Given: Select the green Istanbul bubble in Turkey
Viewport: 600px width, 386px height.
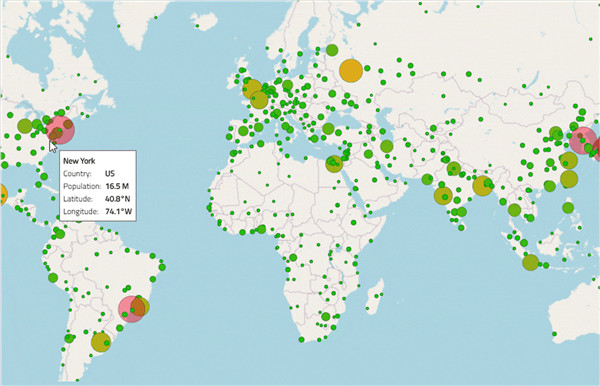Looking at the screenshot, I should [x=328, y=129].
